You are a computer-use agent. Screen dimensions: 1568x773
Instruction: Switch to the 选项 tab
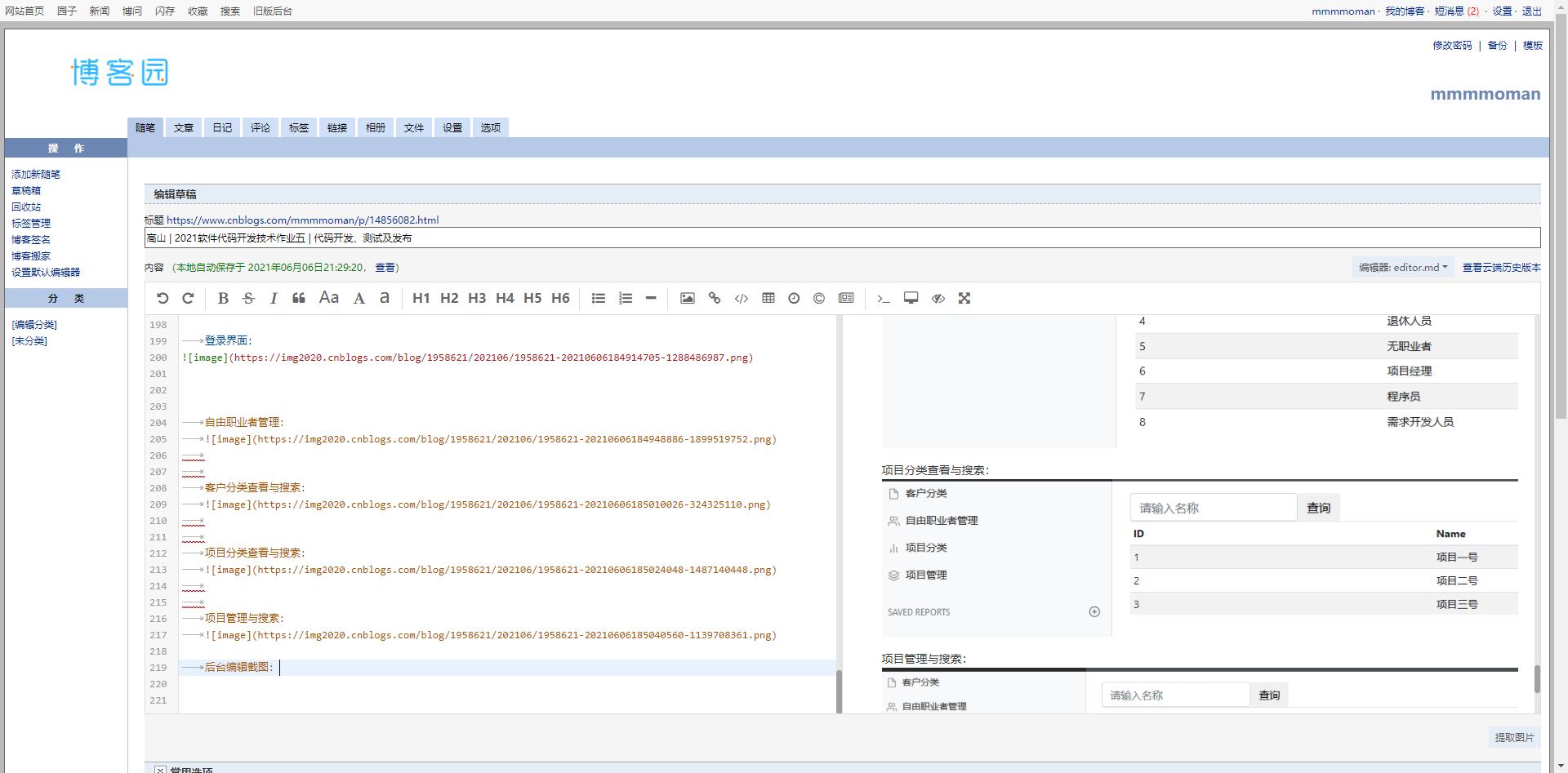[x=491, y=127]
